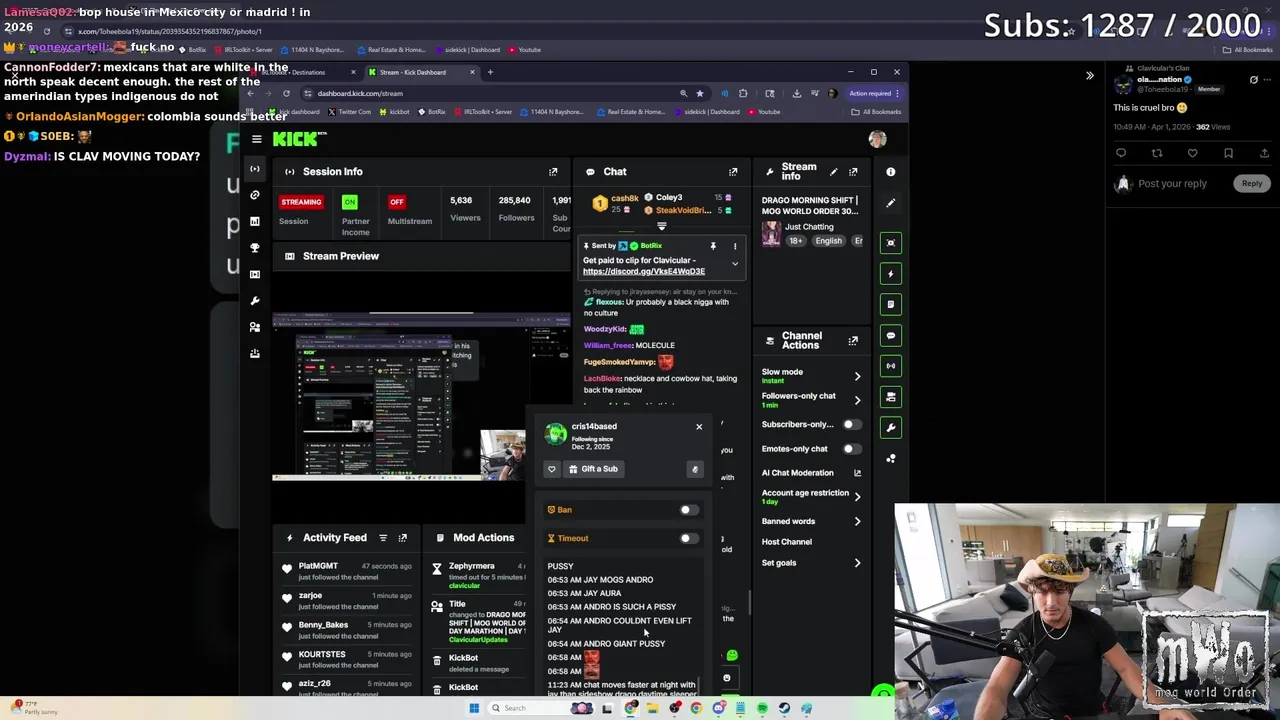Expand the Slow mode options

click(857, 376)
